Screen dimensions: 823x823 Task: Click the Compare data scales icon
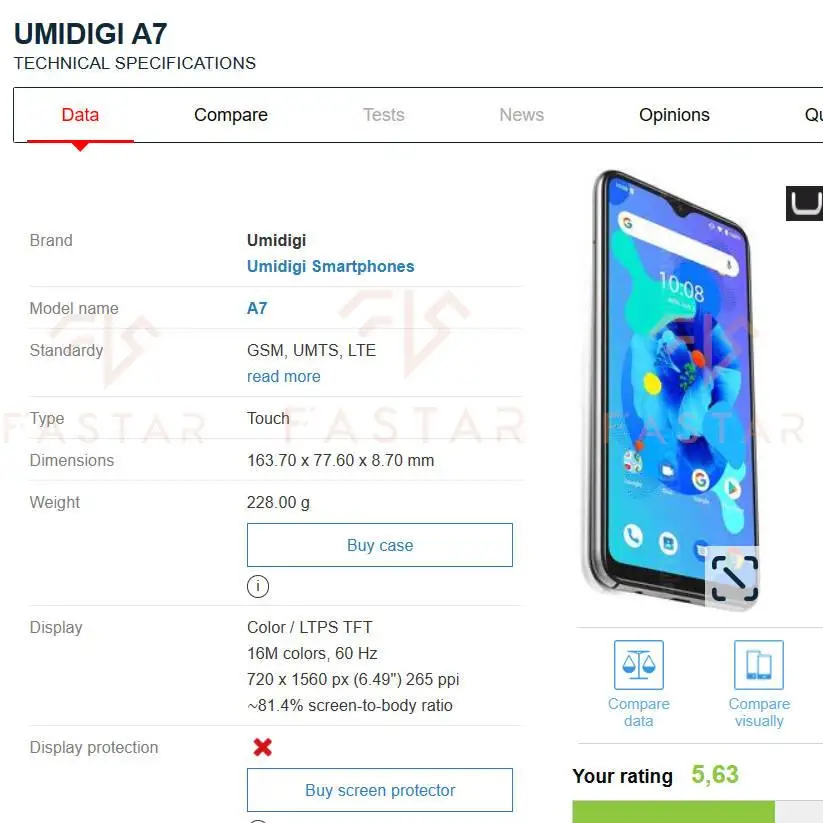(x=639, y=664)
